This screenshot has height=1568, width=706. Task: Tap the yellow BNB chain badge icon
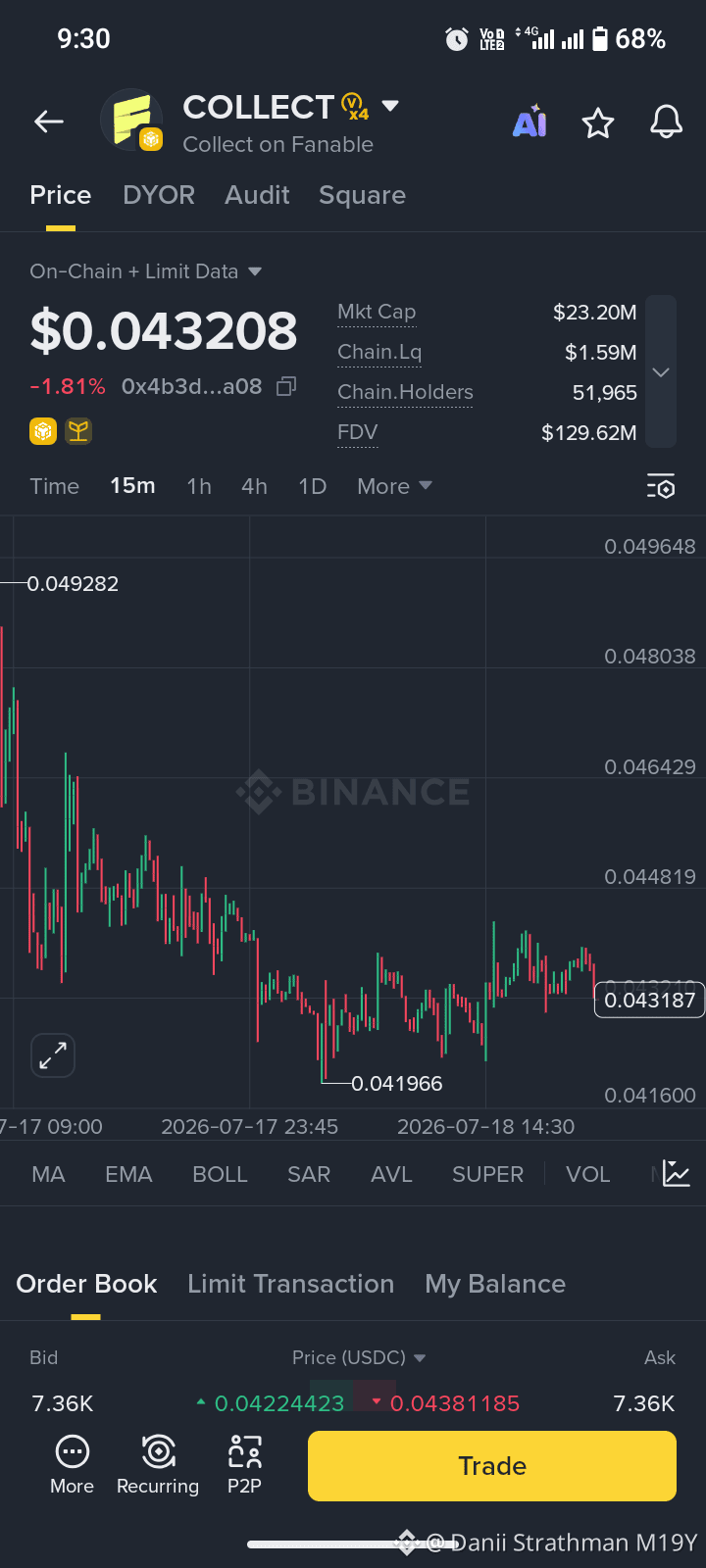(43, 431)
